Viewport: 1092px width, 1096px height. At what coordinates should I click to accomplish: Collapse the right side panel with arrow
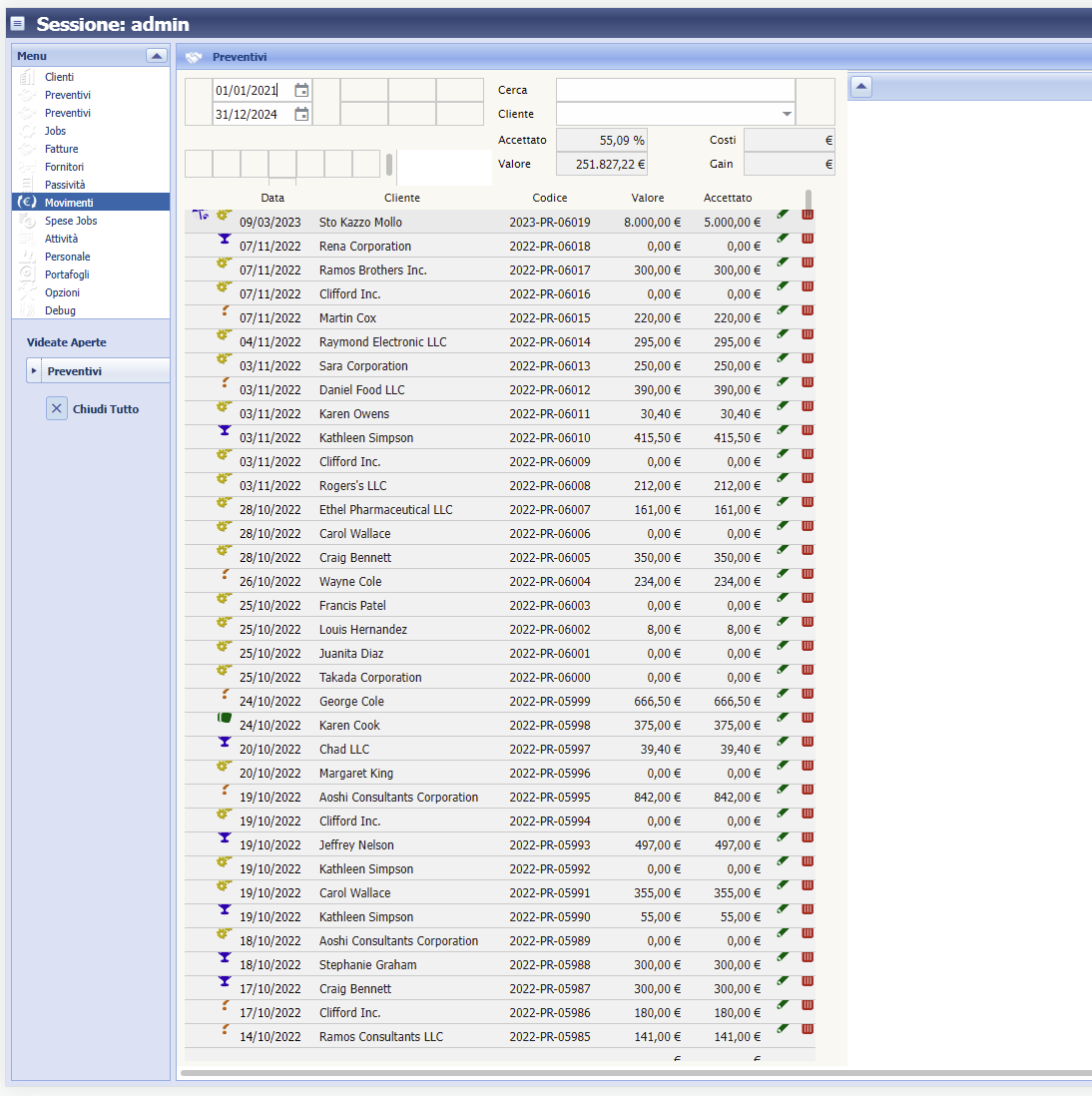860,87
